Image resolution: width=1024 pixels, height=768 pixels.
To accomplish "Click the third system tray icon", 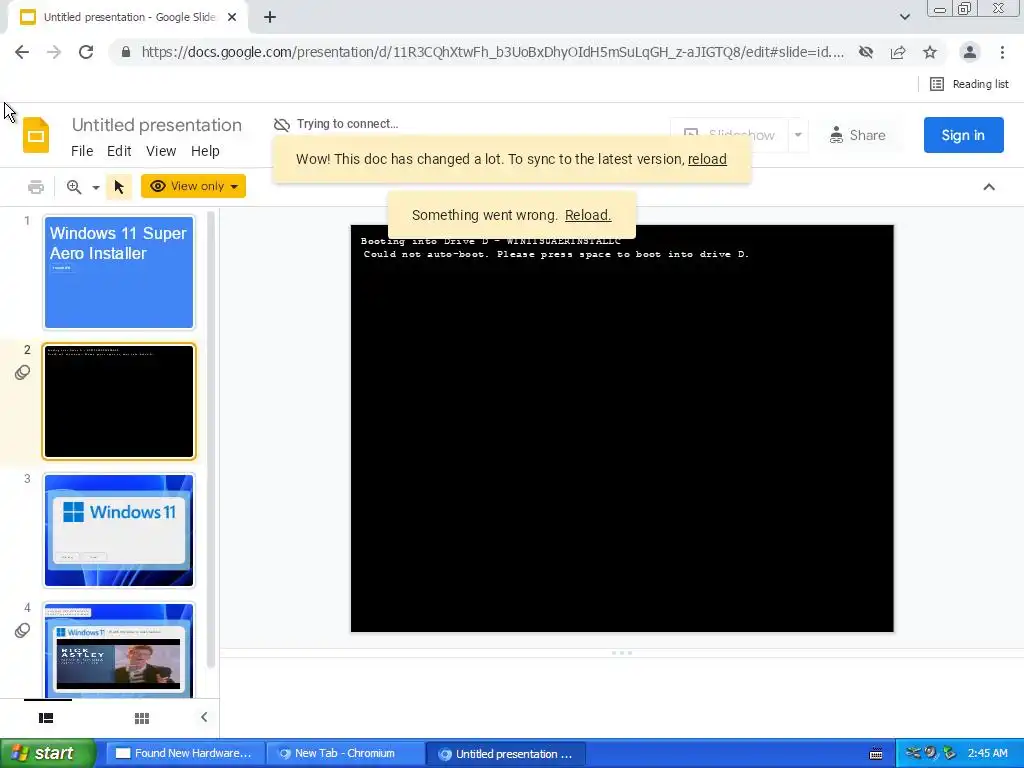I will [948, 753].
